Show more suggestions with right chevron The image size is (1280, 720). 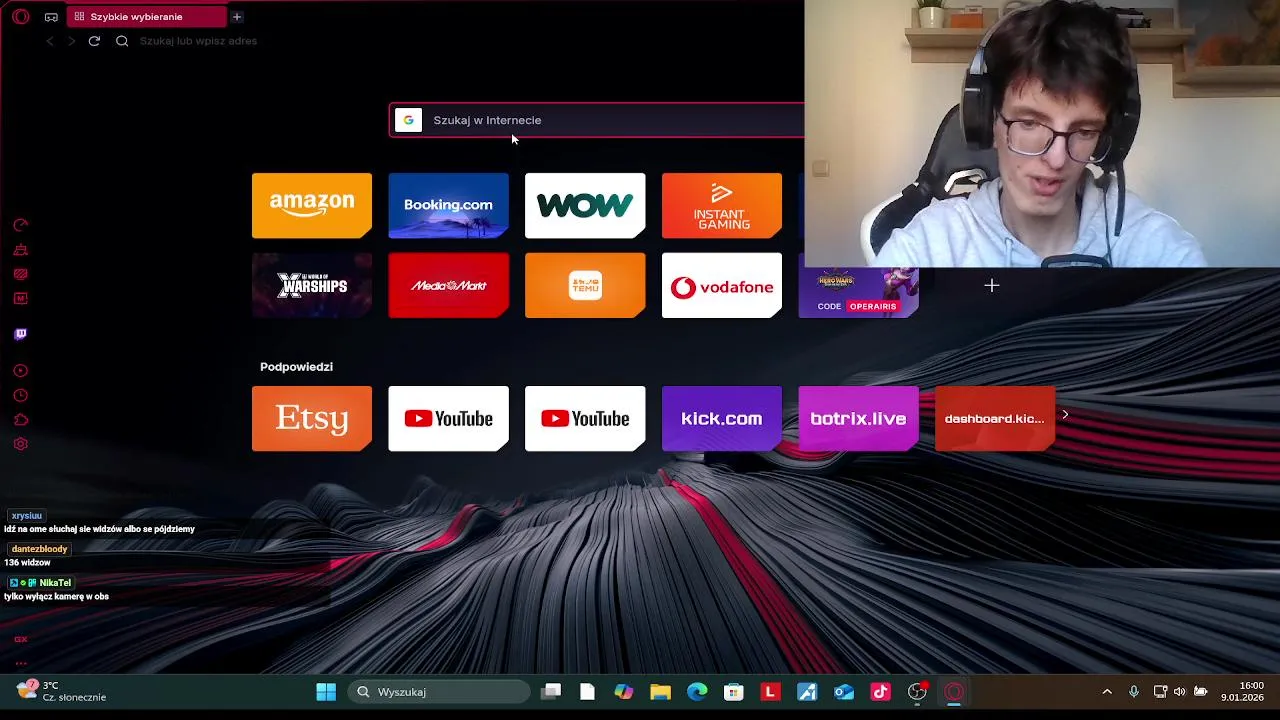[x=1065, y=414]
